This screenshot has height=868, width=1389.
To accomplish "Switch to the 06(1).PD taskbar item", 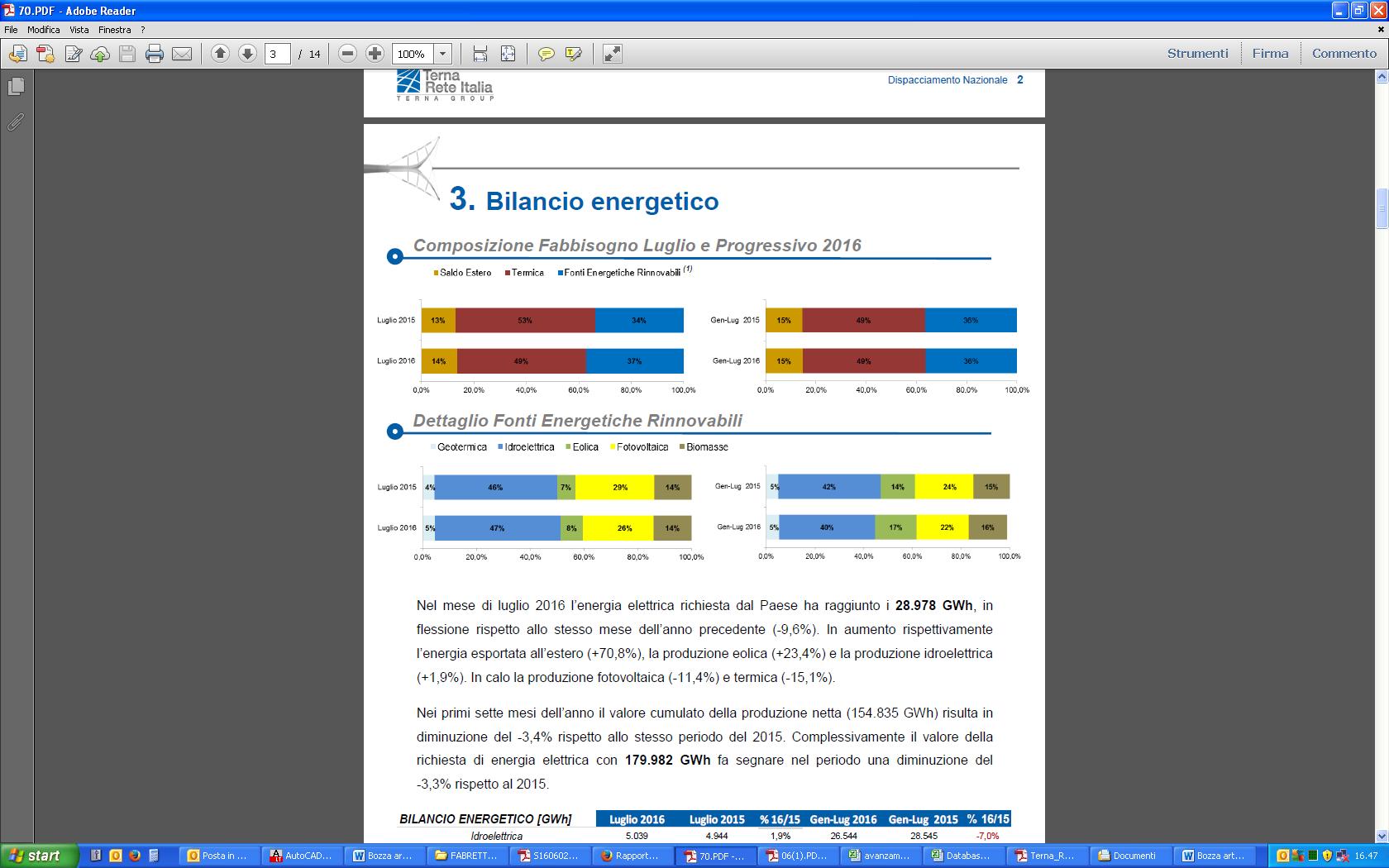I will (797, 856).
